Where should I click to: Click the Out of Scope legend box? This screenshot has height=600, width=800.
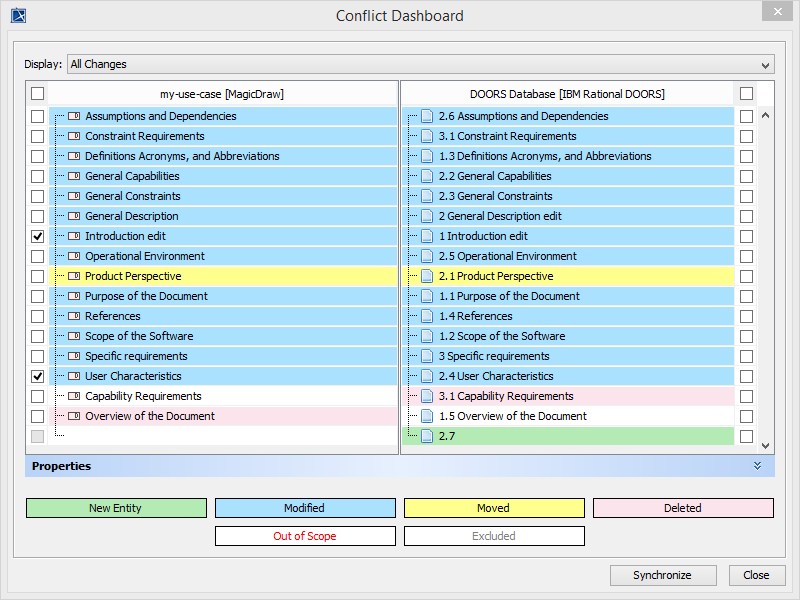click(305, 536)
